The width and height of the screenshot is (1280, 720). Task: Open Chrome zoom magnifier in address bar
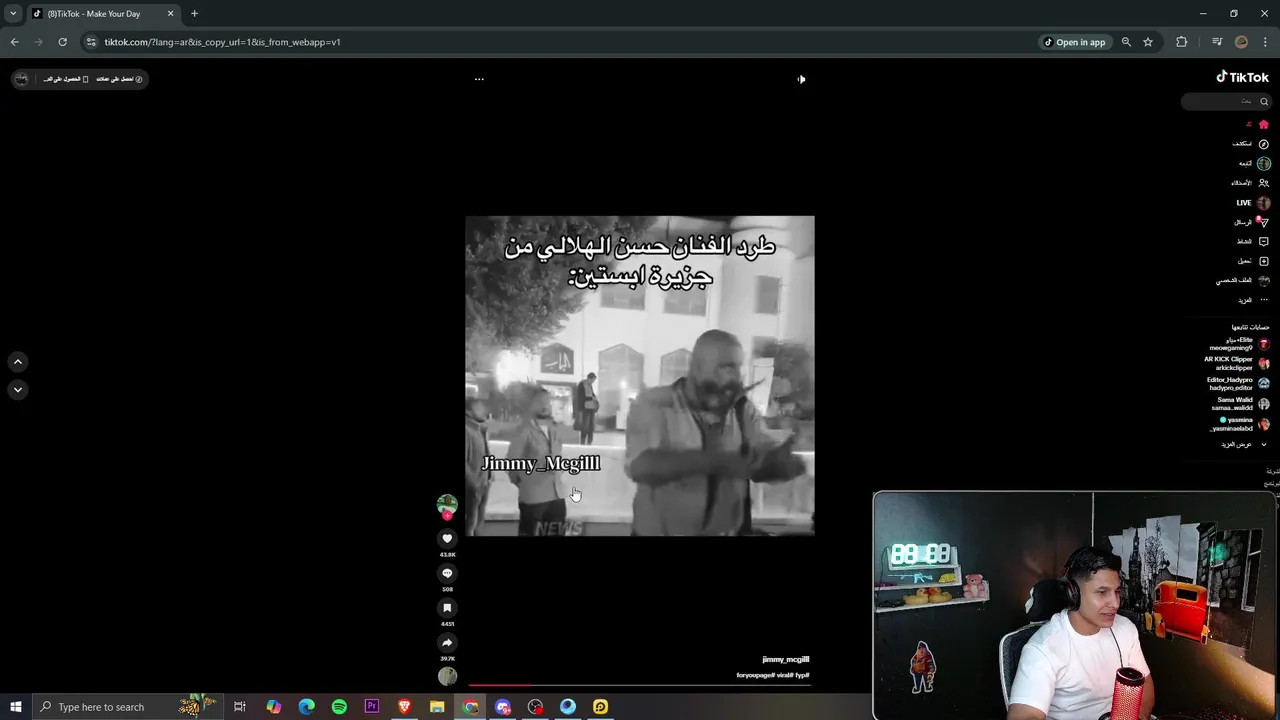point(1126,42)
